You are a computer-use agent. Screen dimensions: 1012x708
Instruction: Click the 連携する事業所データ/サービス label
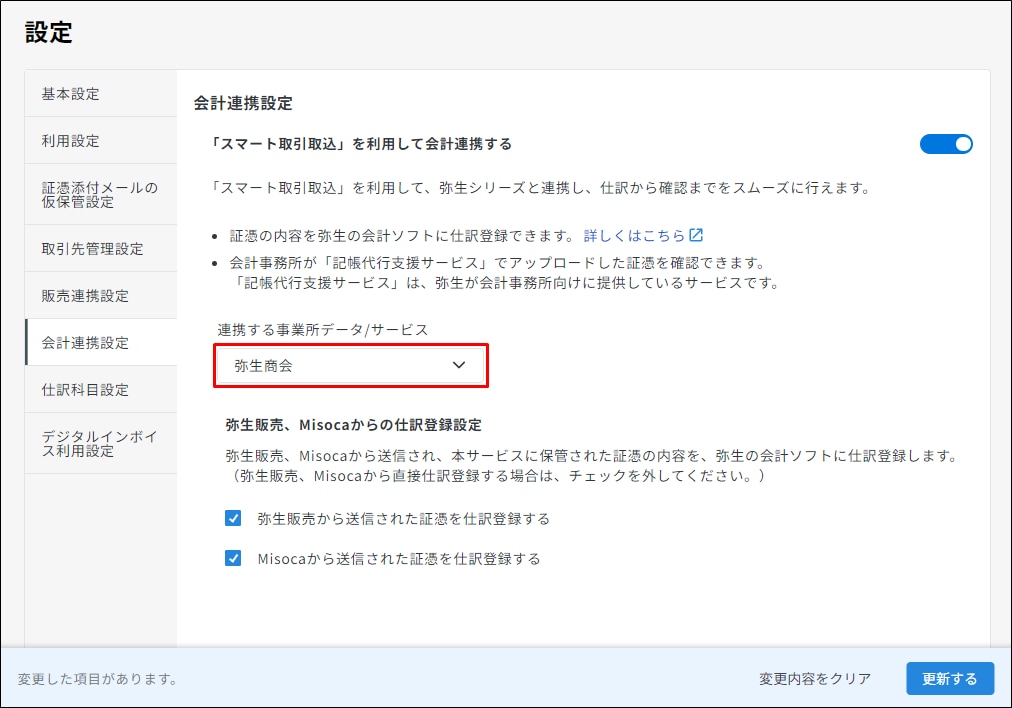point(323,330)
